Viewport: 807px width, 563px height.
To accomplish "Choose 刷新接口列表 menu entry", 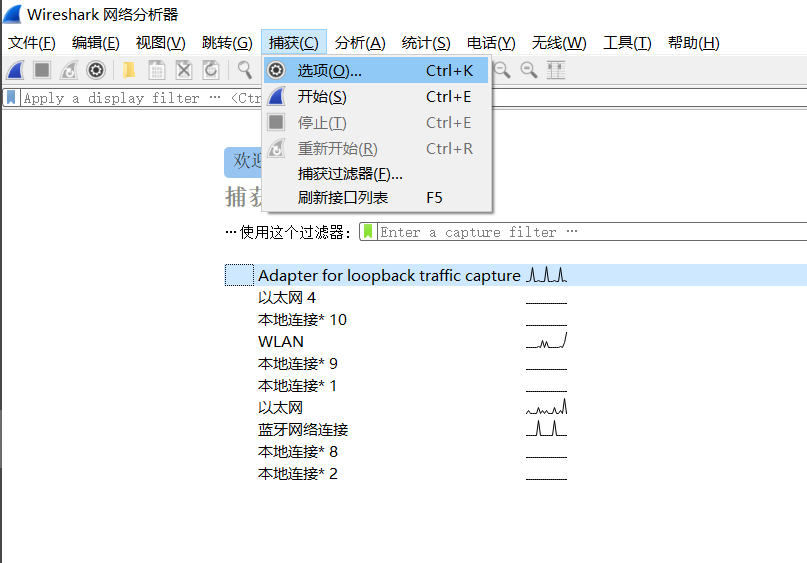I will pyautogui.click(x=376, y=198).
